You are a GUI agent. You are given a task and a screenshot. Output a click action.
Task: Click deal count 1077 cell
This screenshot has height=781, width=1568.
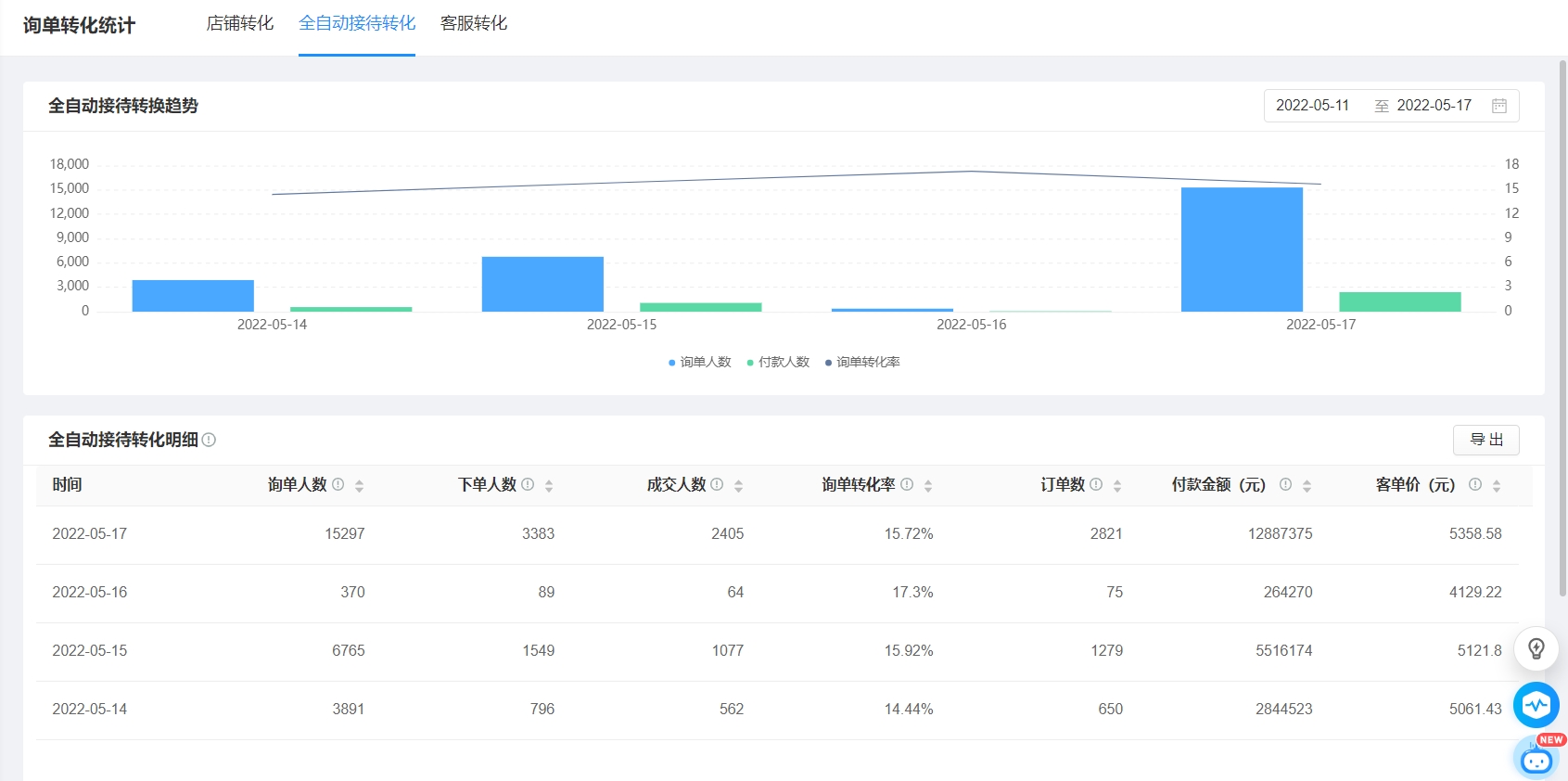(728, 651)
